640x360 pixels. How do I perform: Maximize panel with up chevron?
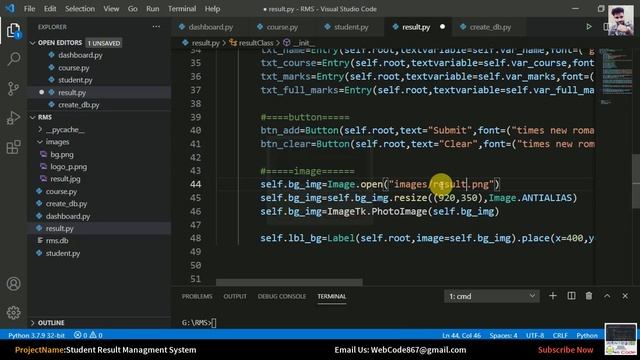click(x=607, y=296)
